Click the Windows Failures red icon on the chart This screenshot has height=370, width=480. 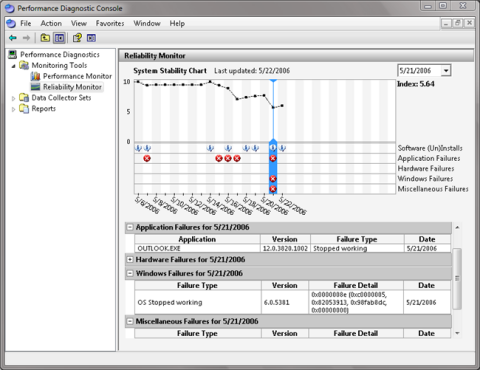273,179
